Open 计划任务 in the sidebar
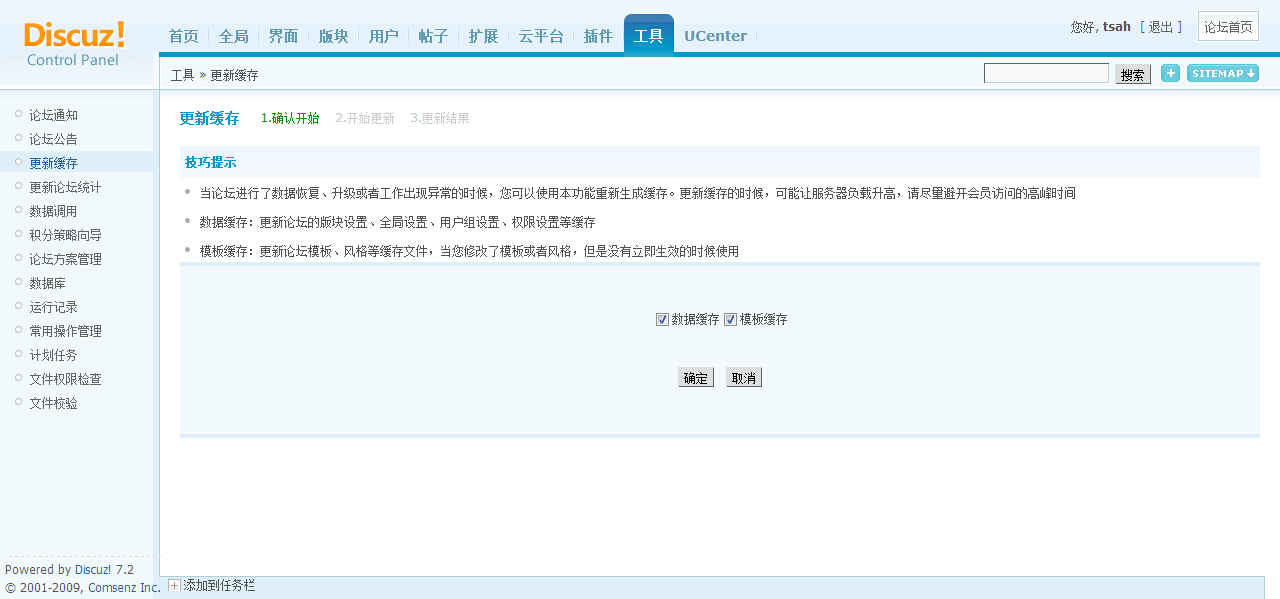The height and width of the screenshot is (599, 1280). coord(53,355)
